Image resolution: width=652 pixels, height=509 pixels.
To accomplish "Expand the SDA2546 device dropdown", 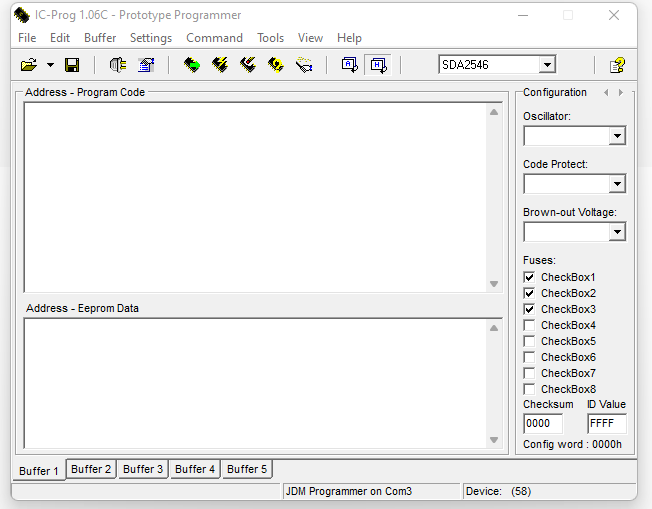I will pyautogui.click(x=547, y=65).
